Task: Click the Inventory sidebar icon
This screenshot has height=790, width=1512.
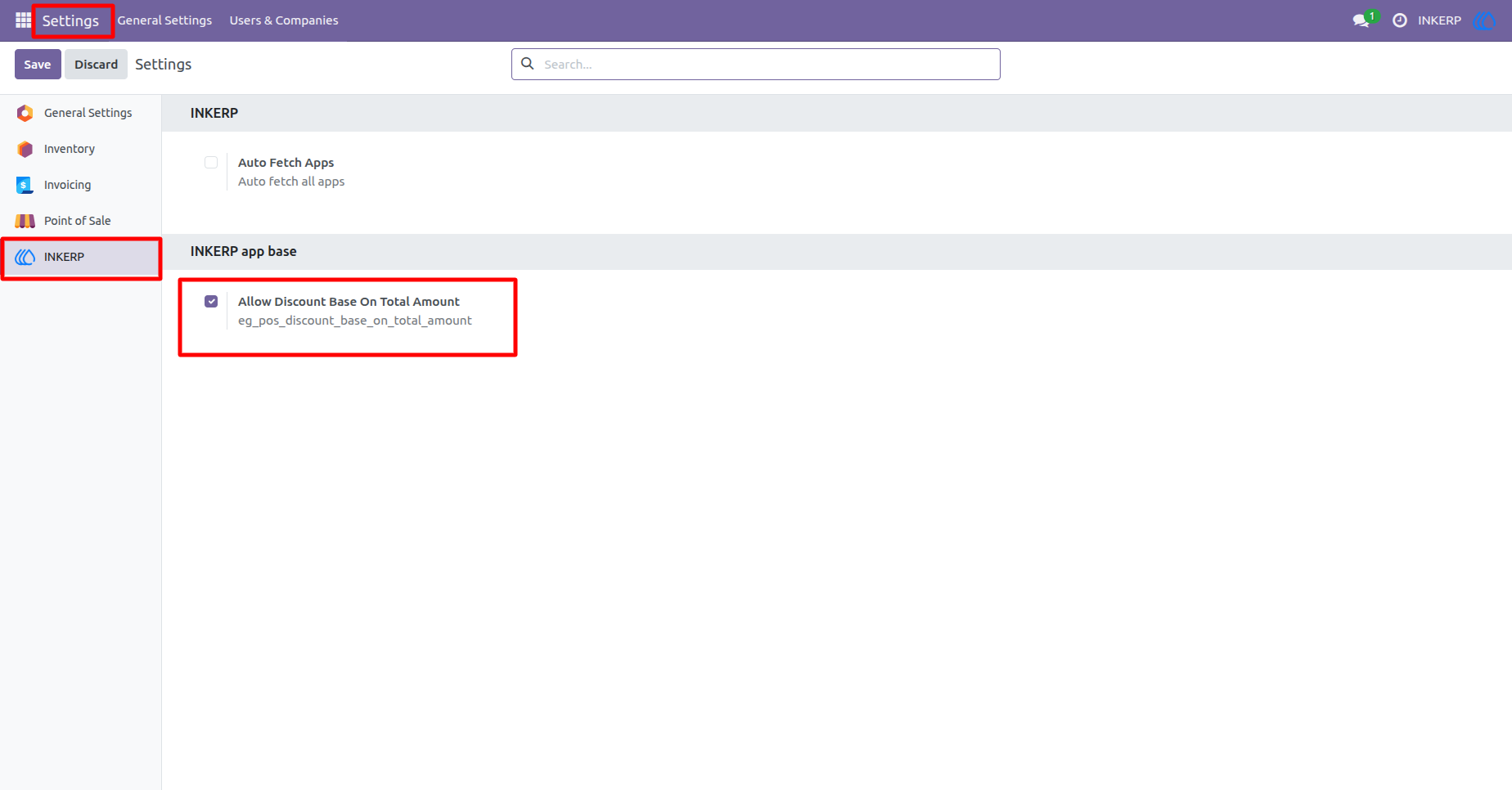Action: point(25,149)
